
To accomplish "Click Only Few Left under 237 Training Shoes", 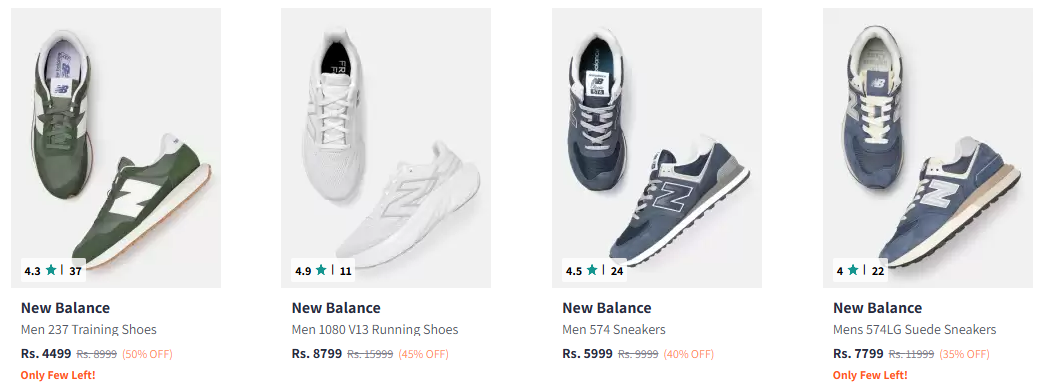I will click(58, 375).
